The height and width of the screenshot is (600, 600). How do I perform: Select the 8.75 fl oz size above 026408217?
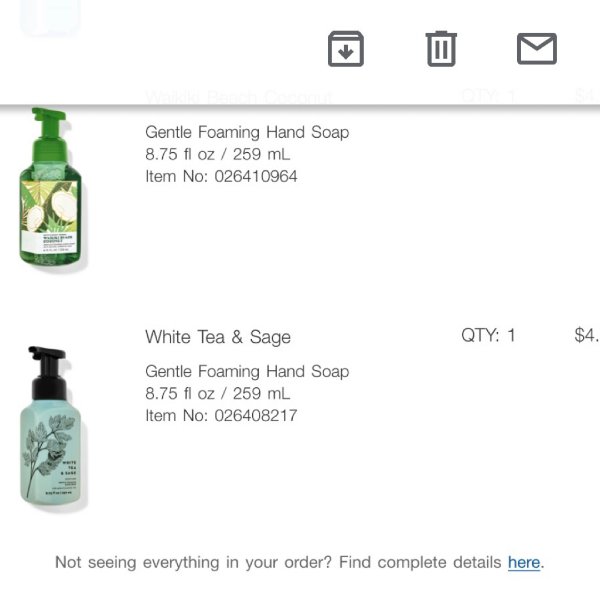point(217,393)
